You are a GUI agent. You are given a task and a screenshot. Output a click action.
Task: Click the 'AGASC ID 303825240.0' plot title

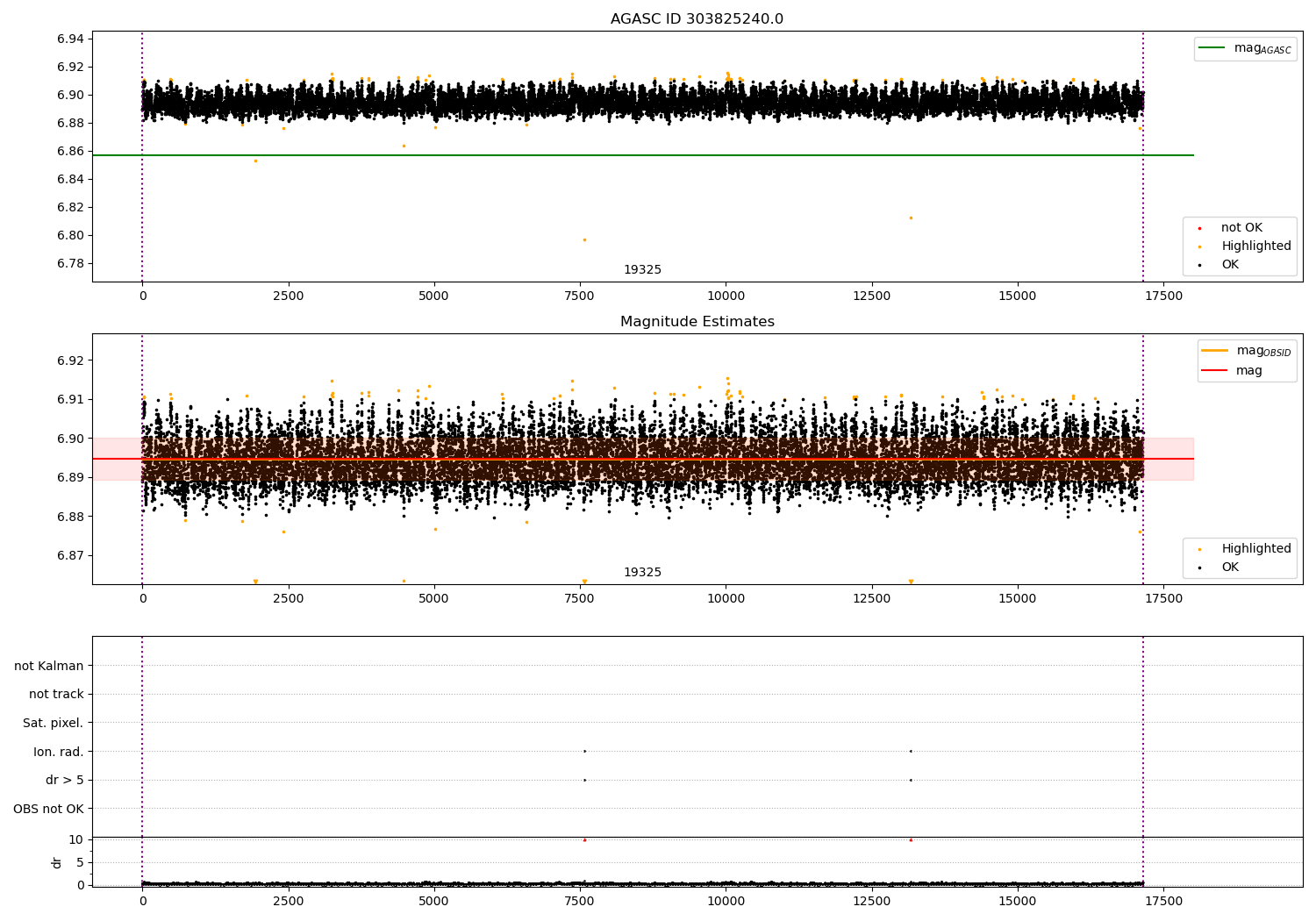pyautogui.click(x=697, y=19)
